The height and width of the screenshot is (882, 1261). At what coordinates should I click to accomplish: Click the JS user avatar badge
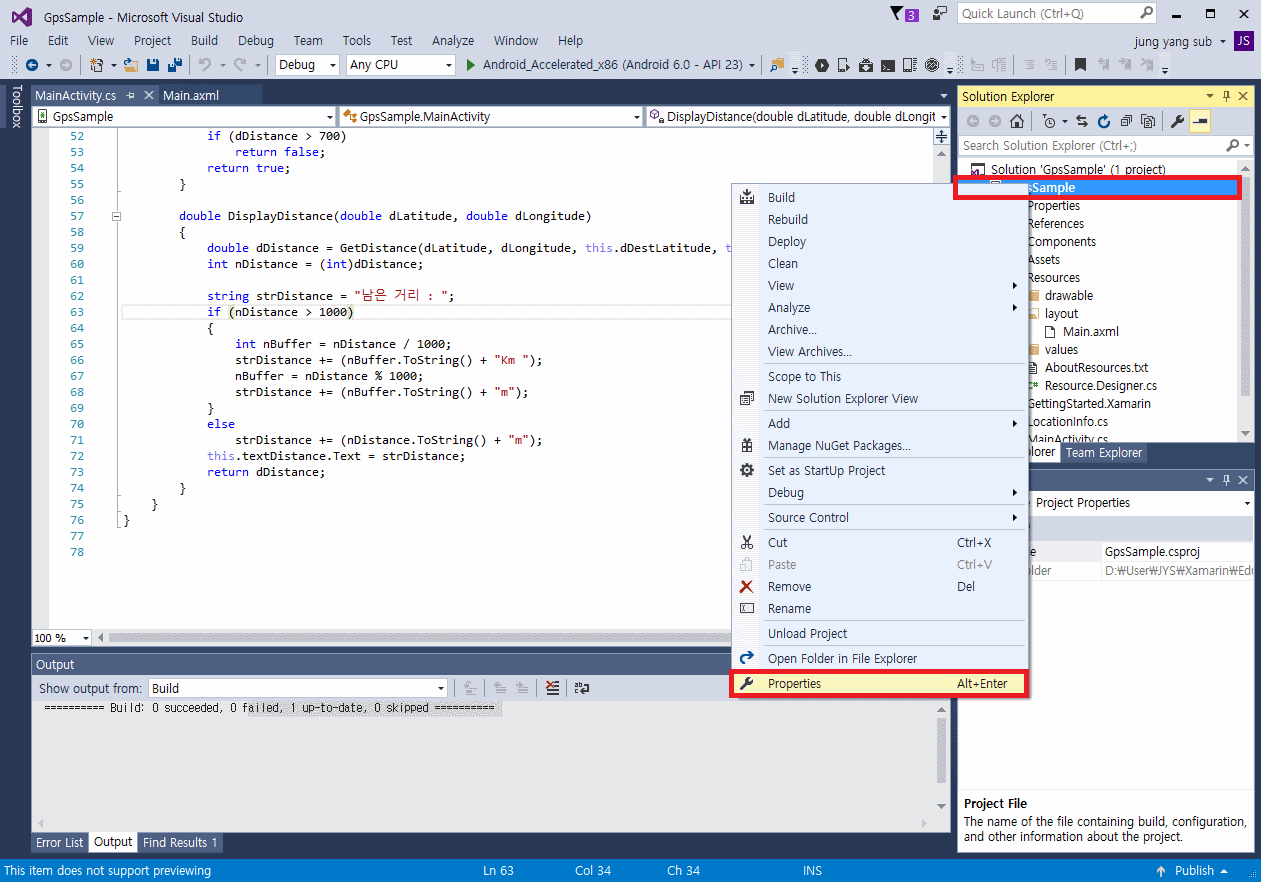point(1243,41)
